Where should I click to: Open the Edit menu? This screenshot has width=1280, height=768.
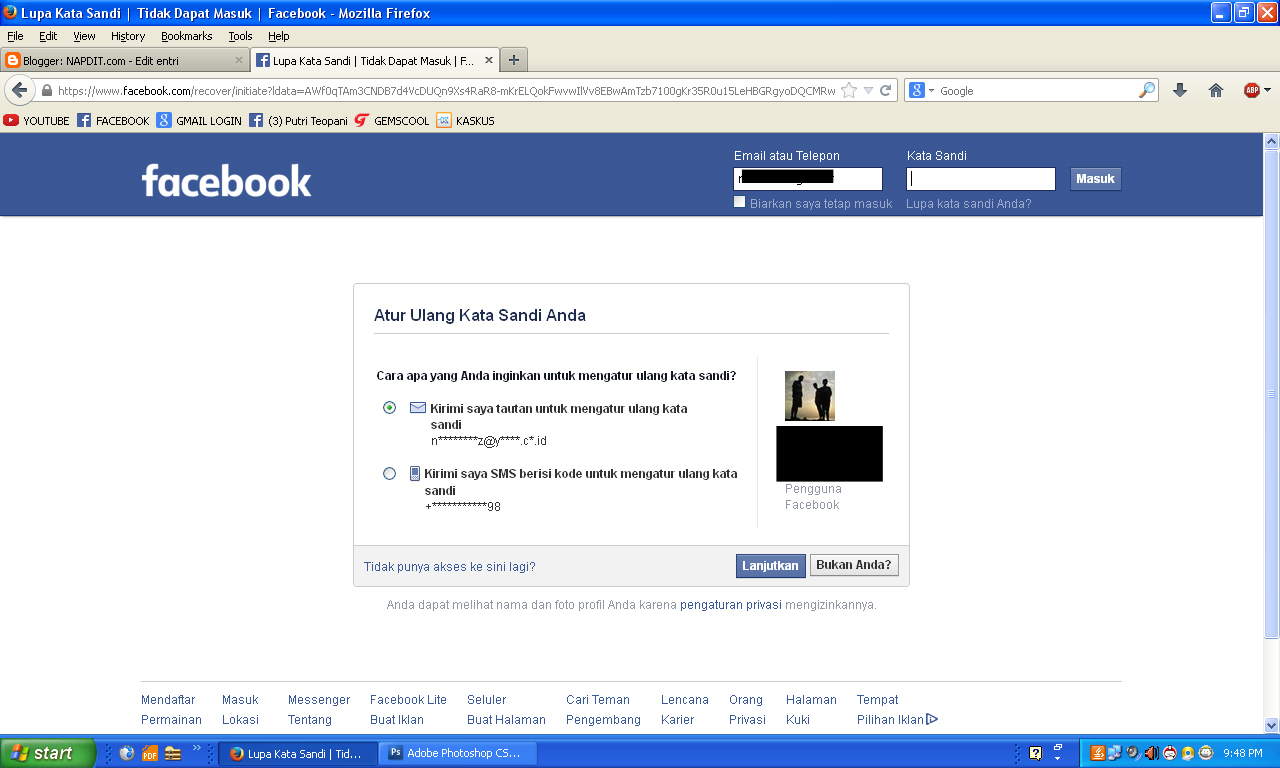click(48, 36)
